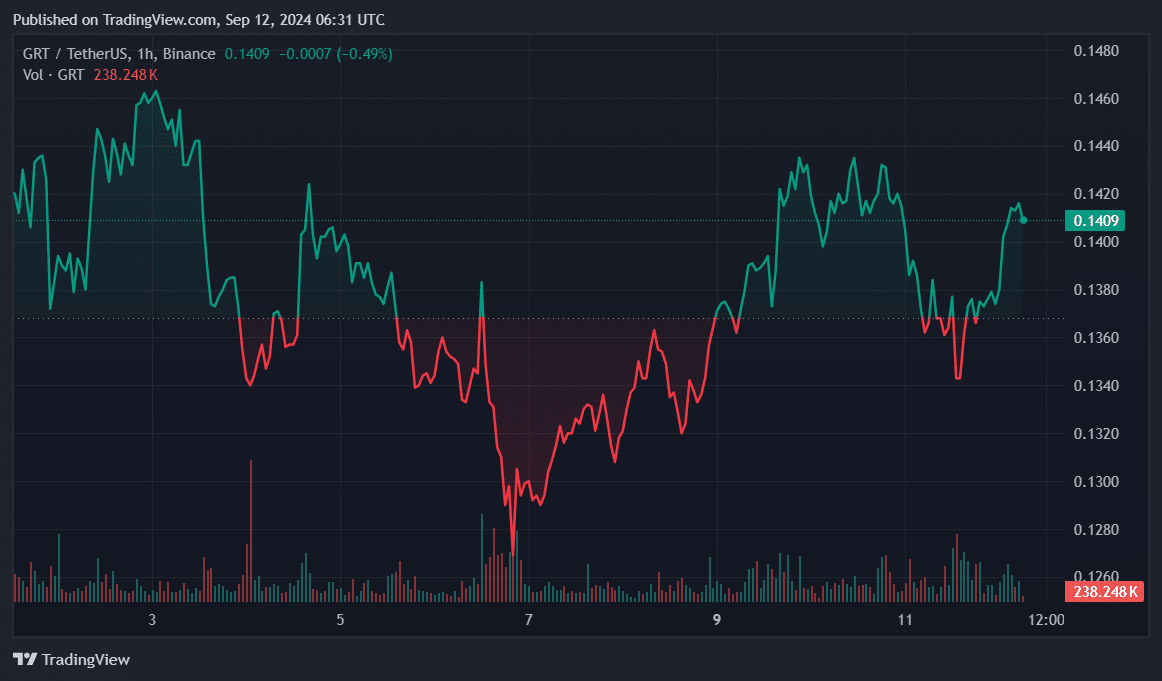Click the 238.248K volume value in legend
This screenshot has height=681, width=1162.
point(125,75)
